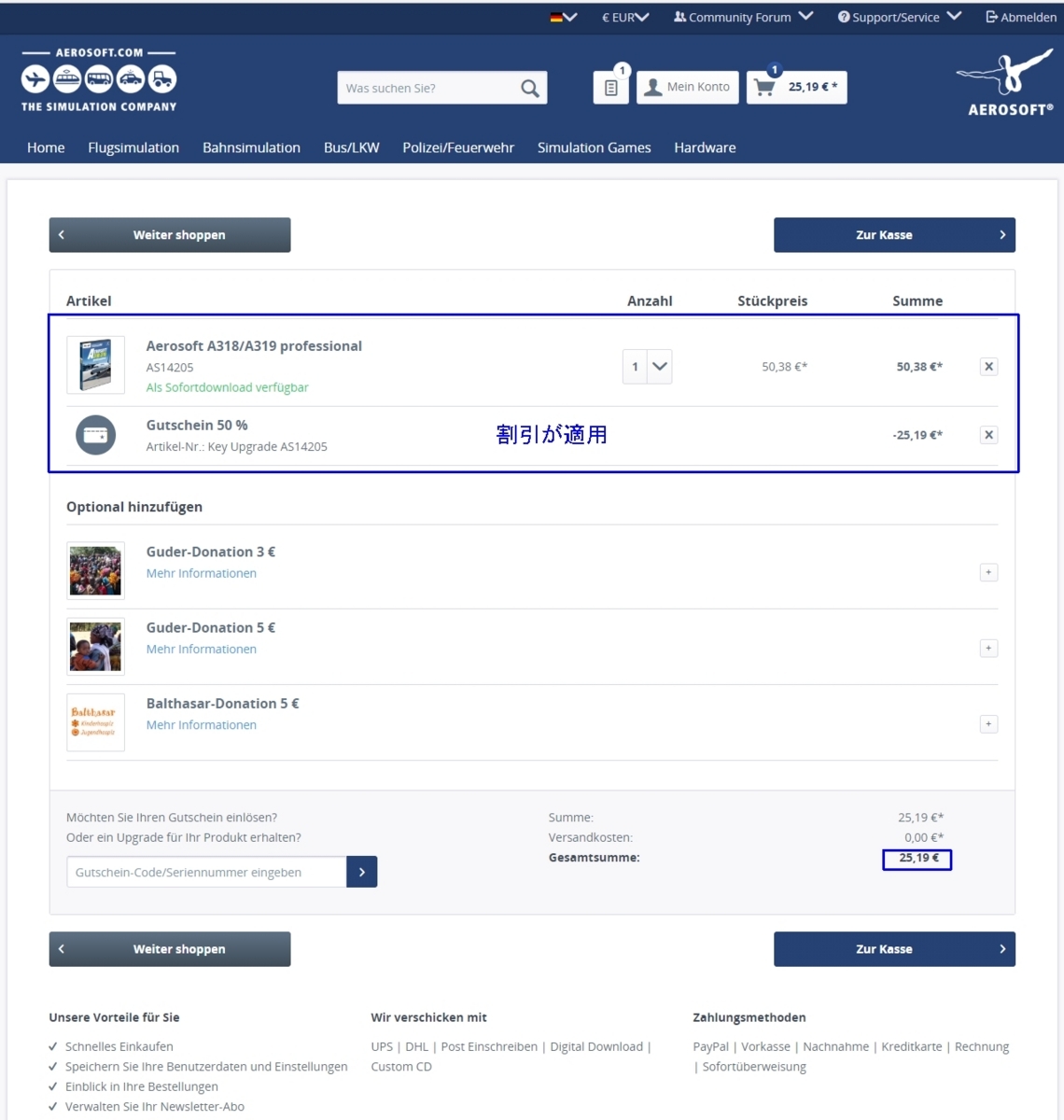
Task: Click Guder-Donation 3 € title
Action: tap(211, 552)
